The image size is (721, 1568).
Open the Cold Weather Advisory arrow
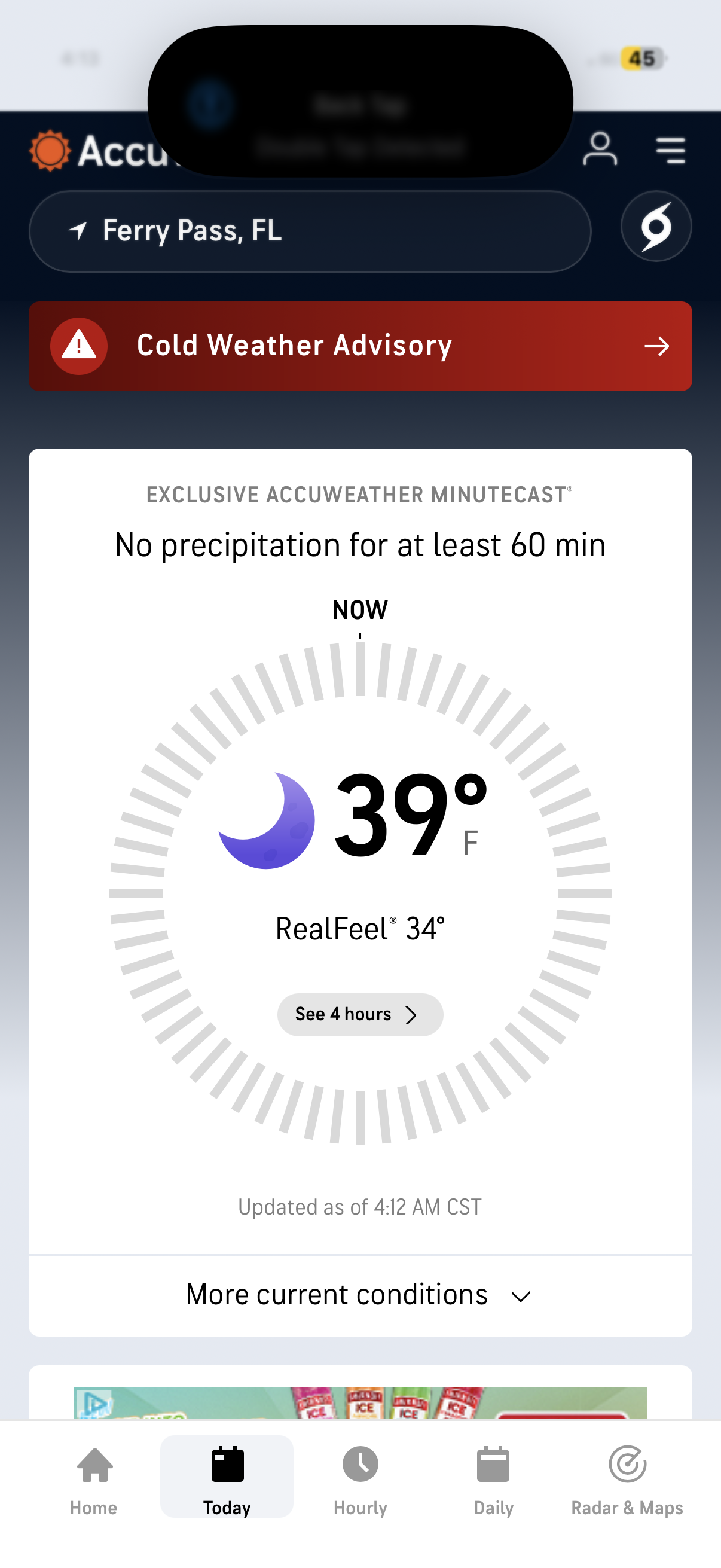click(656, 346)
